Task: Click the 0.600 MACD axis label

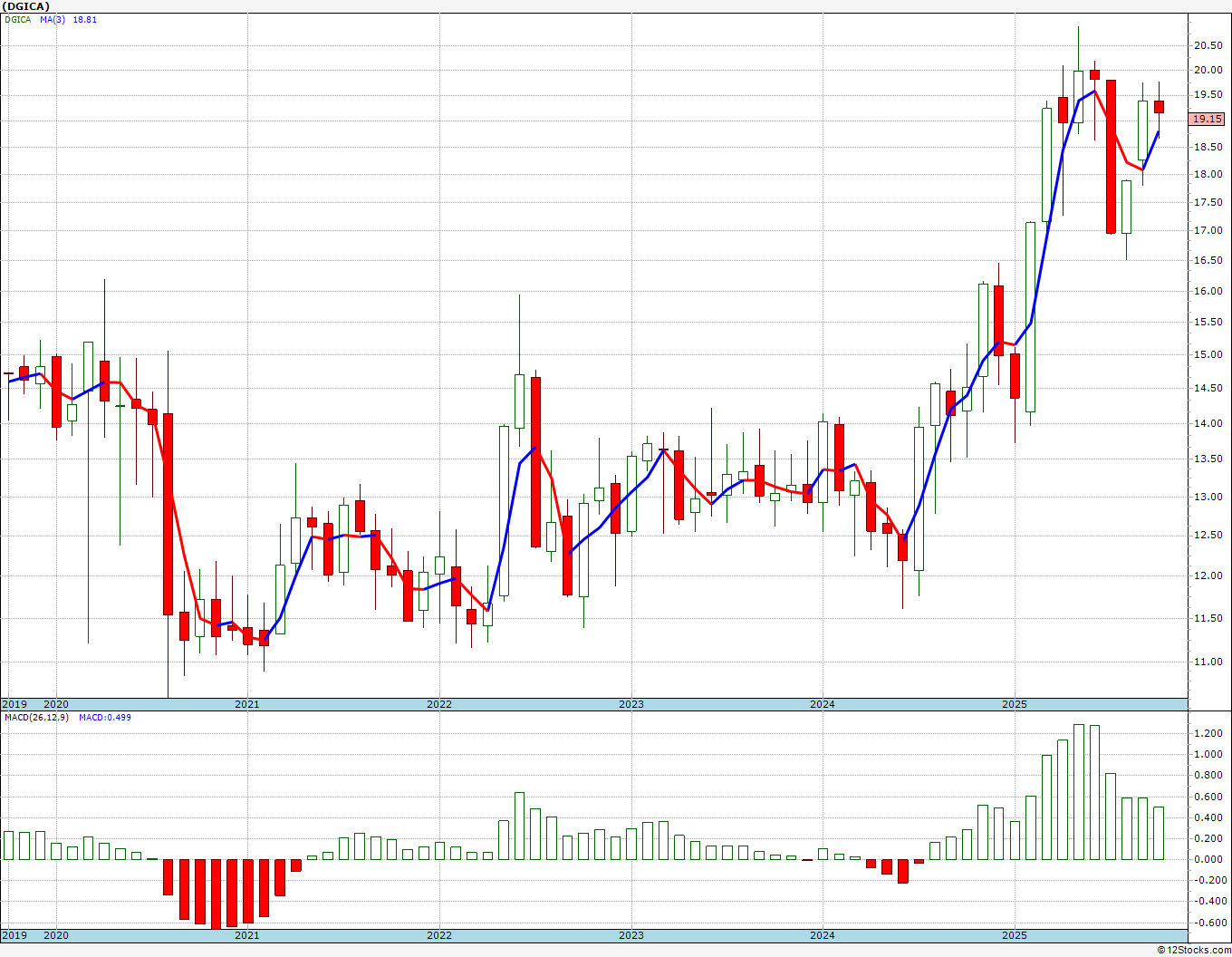Action: tap(1208, 797)
